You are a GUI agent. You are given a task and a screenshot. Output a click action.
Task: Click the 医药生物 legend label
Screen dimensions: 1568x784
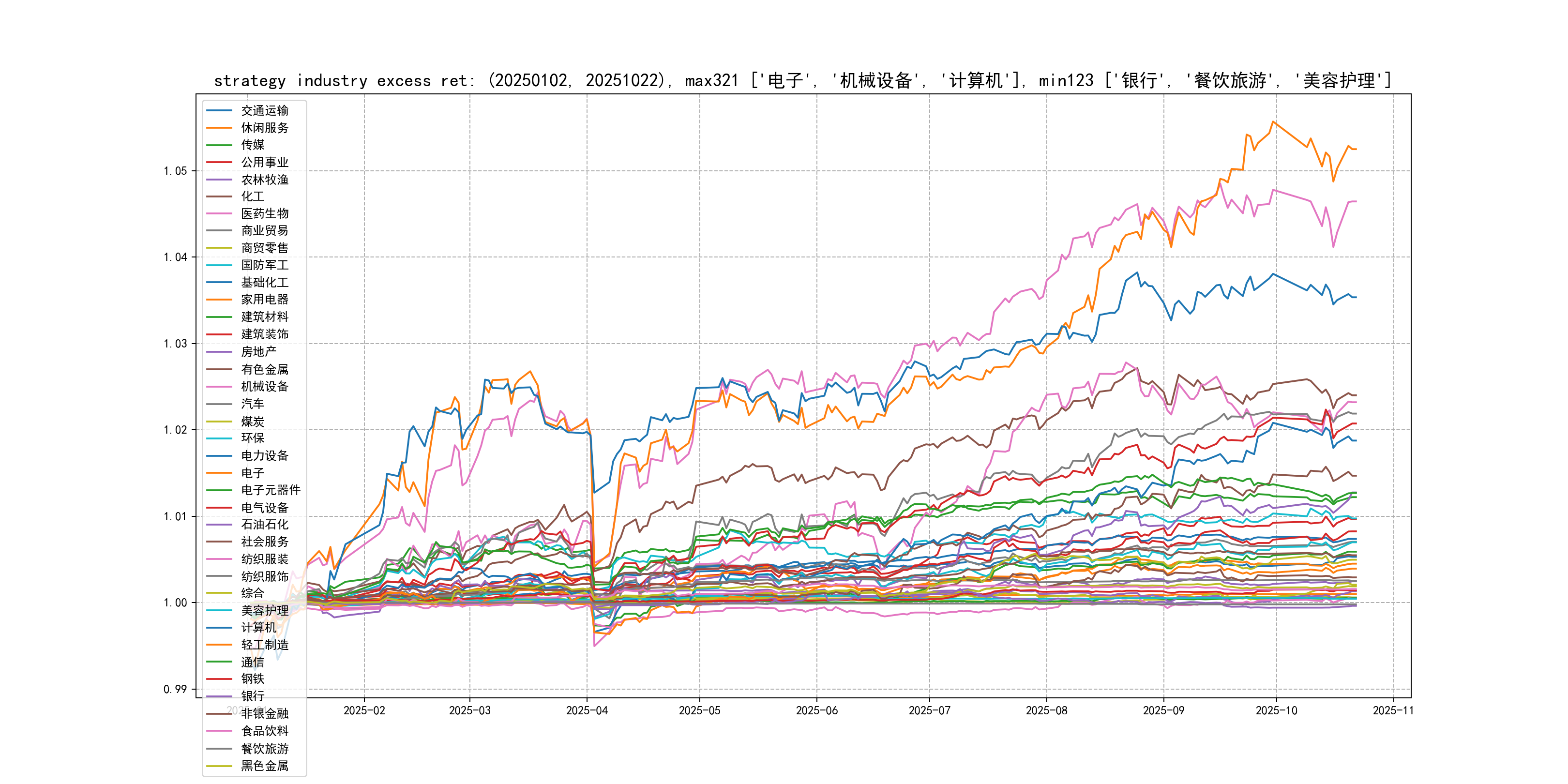coord(265,213)
